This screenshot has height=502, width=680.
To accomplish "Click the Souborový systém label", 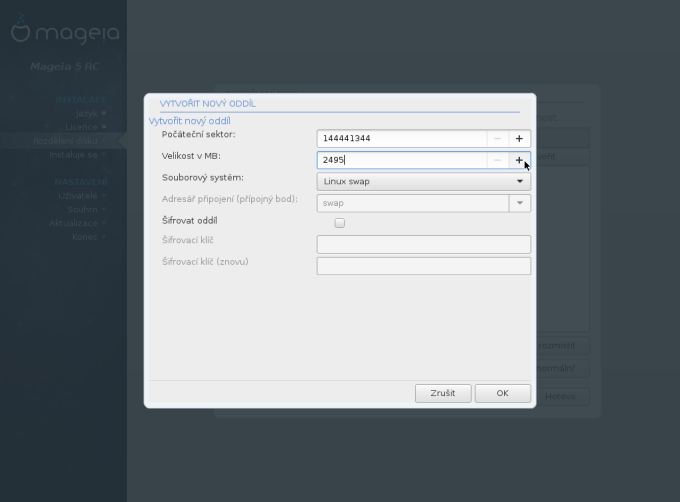I will [x=203, y=178].
